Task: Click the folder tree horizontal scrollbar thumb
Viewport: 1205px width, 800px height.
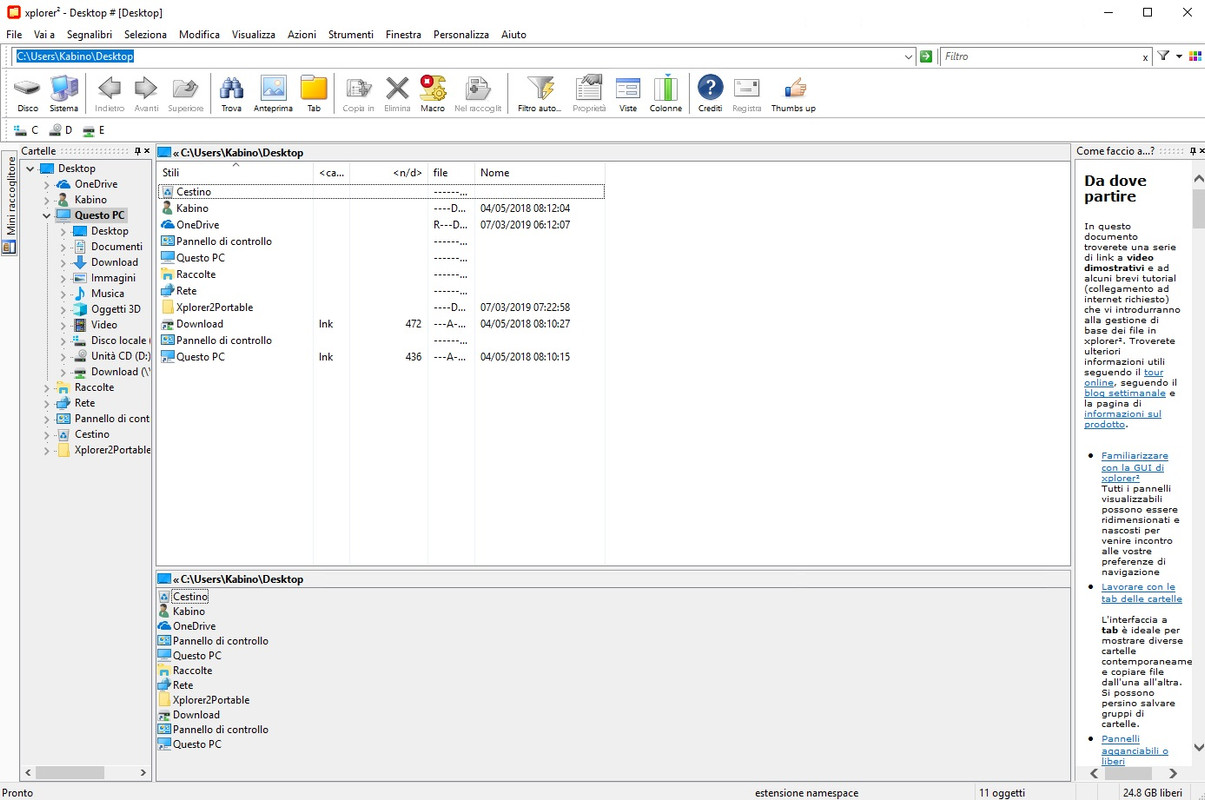Action: click(71, 773)
